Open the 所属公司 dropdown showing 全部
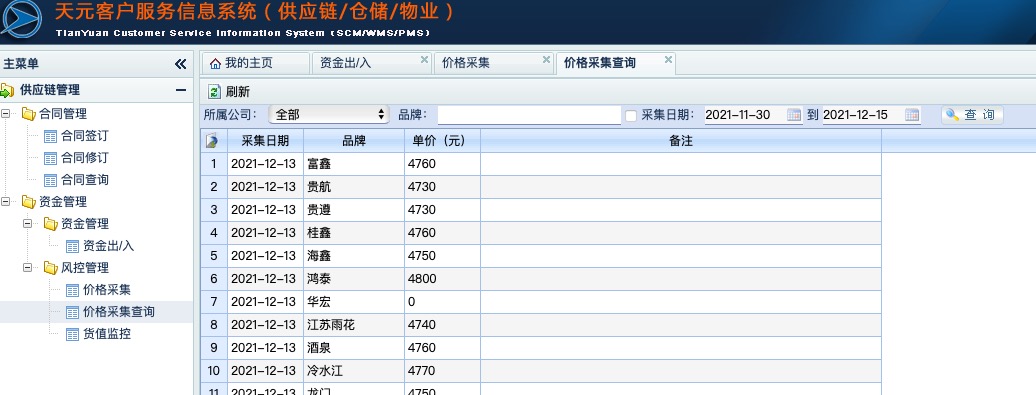Viewport: 1036px width, 395px height. (328, 114)
